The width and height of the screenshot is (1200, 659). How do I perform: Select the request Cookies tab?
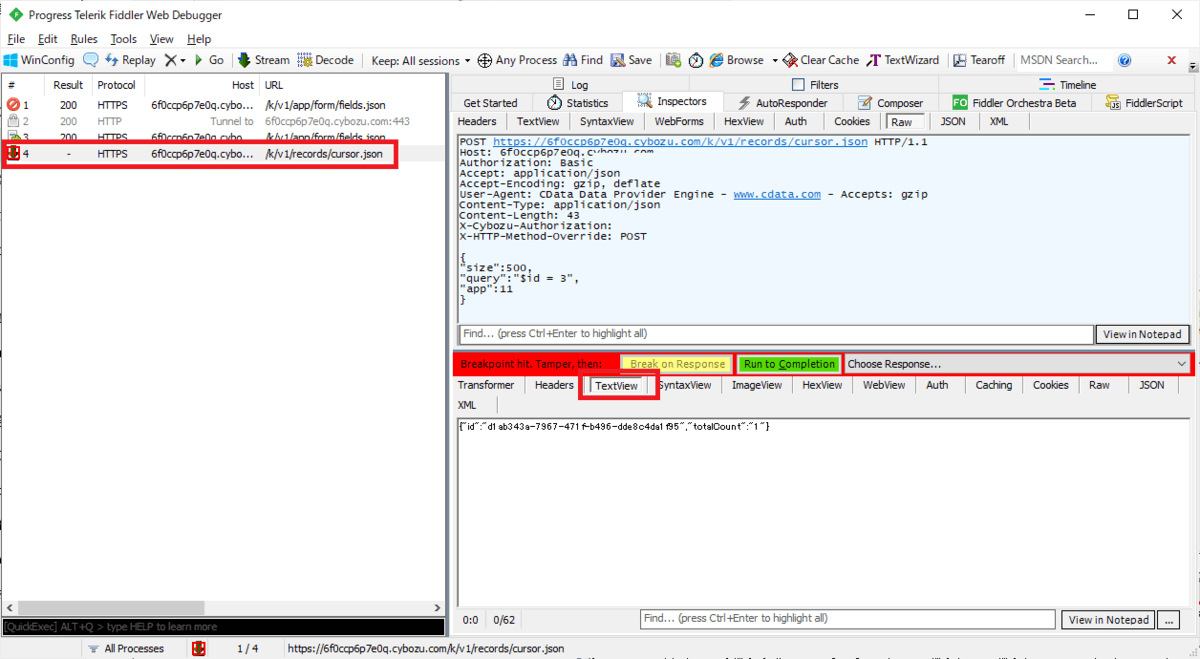pyautogui.click(x=852, y=121)
